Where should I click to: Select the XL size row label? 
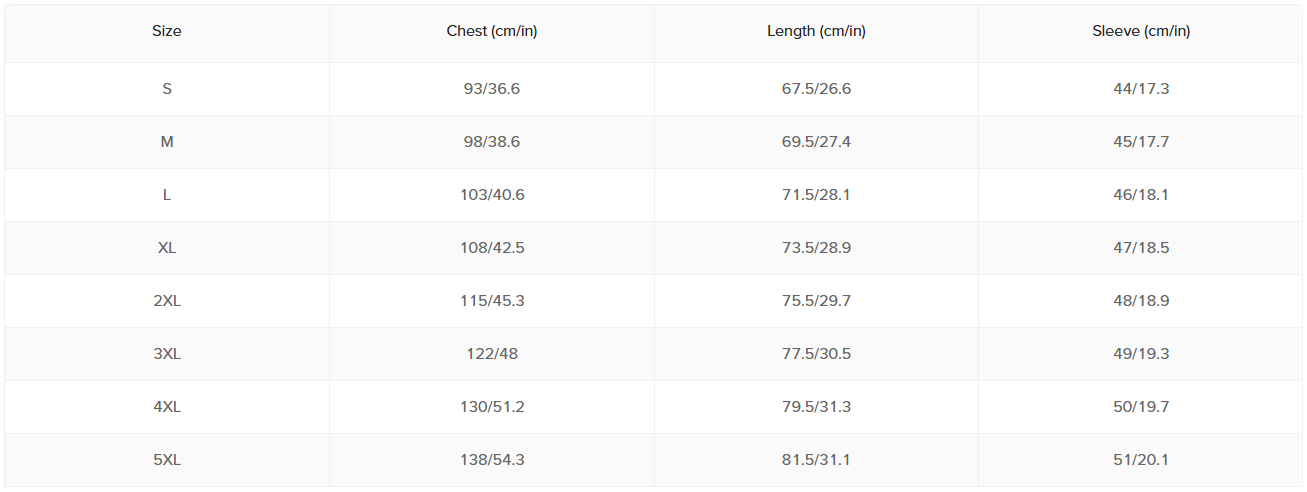point(167,248)
